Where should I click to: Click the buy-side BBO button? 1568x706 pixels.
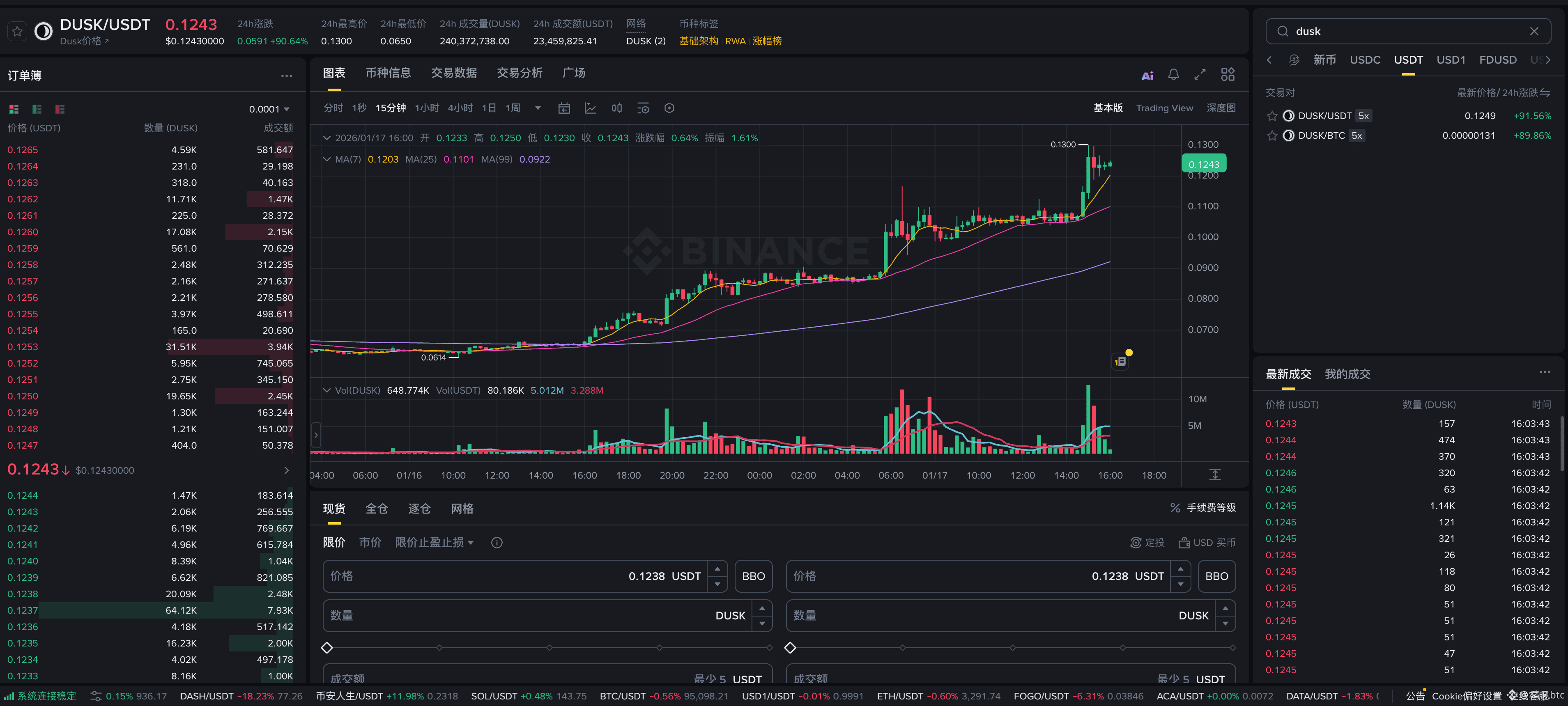click(x=753, y=576)
